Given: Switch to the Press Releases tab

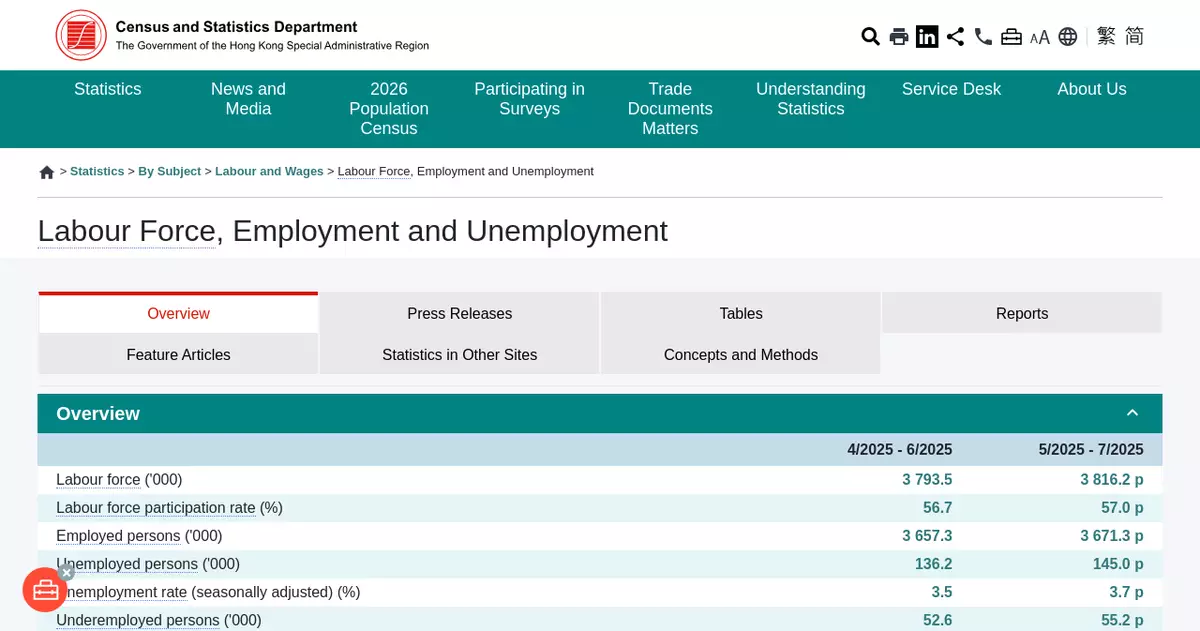Looking at the screenshot, I should tap(459, 314).
